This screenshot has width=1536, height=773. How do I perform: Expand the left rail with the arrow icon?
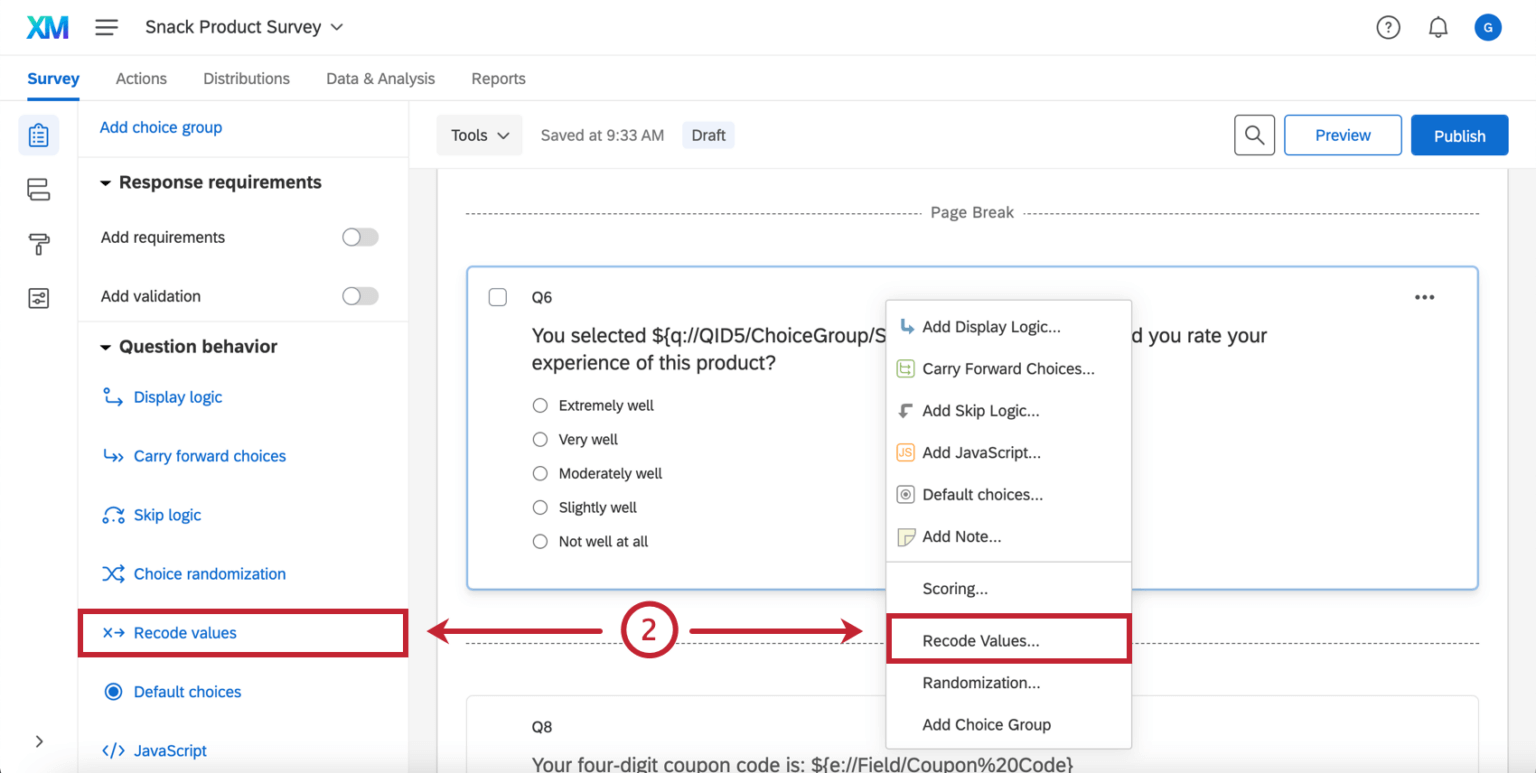pyautogui.click(x=39, y=741)
